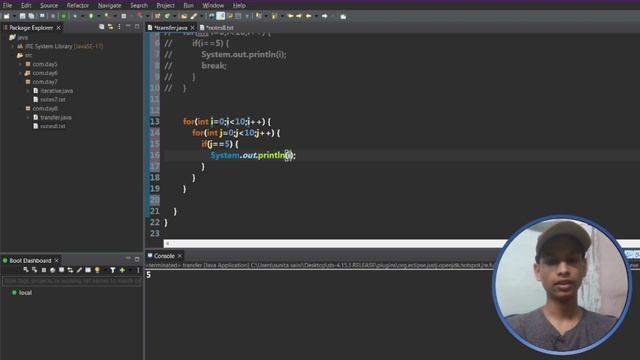Click the Save All toolbar icon

click(x=31, y=16)
